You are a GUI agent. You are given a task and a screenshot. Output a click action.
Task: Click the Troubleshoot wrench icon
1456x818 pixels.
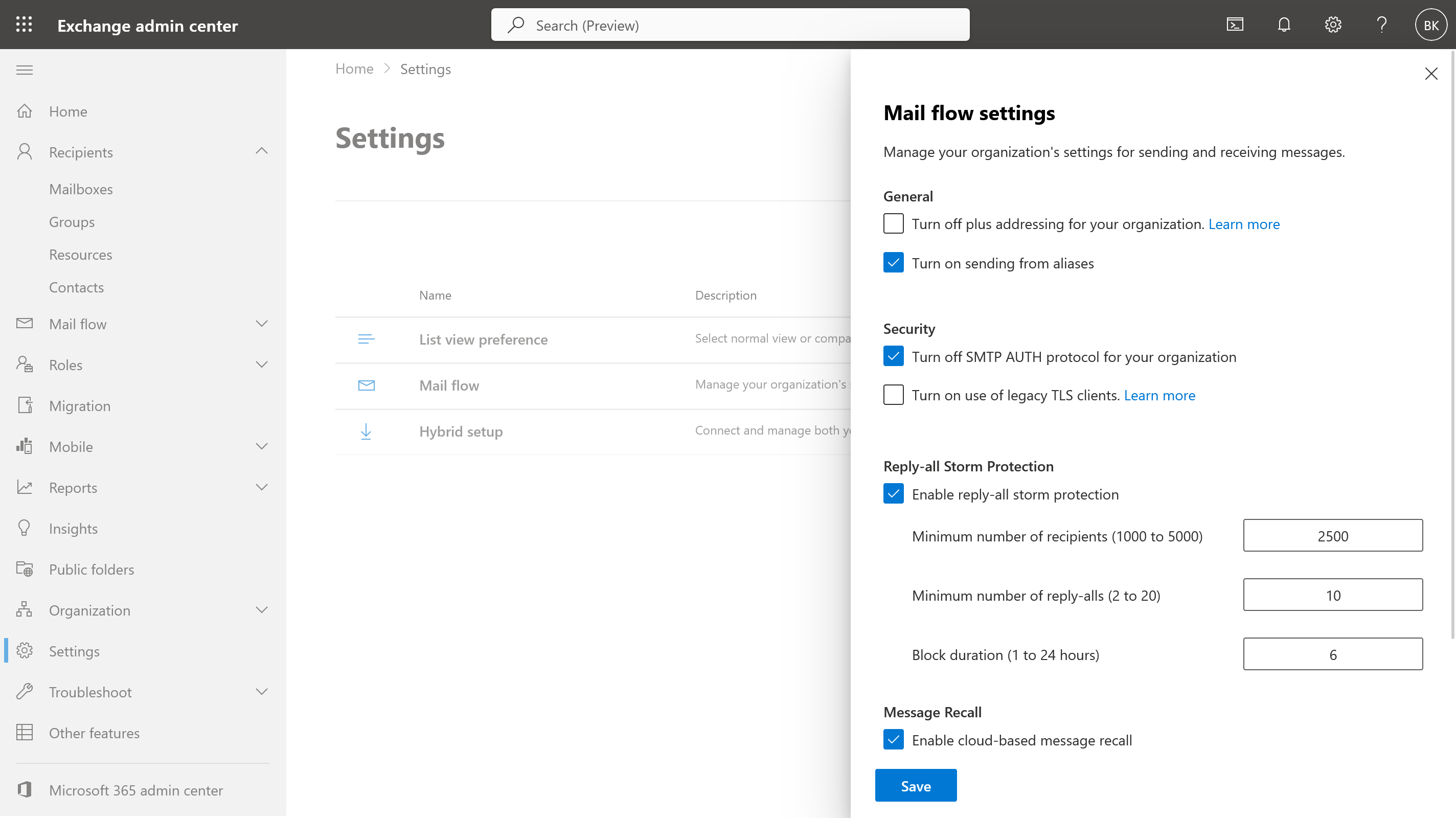click(x=25, y=691)
